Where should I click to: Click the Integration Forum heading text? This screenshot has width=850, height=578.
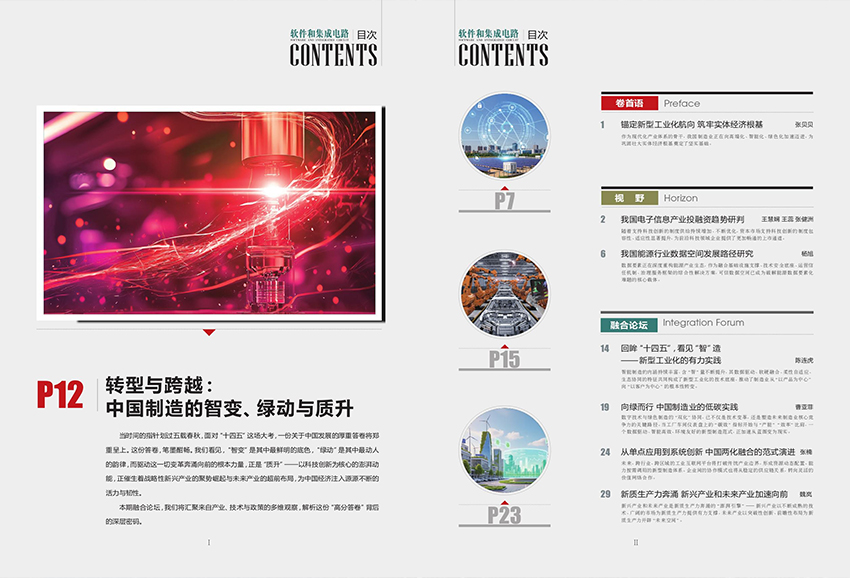click(703, 323)
